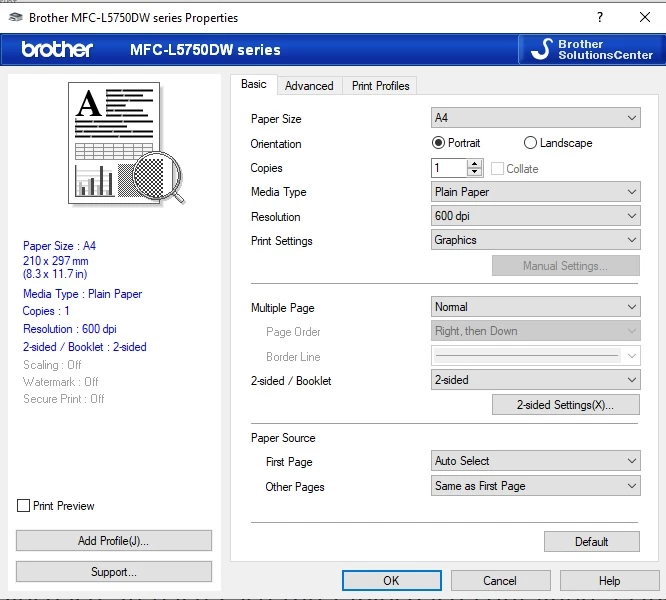Click the 'Resolution : 600 dpi' summary text
This screenshot has width=666, height=600.
click(70, 329)
